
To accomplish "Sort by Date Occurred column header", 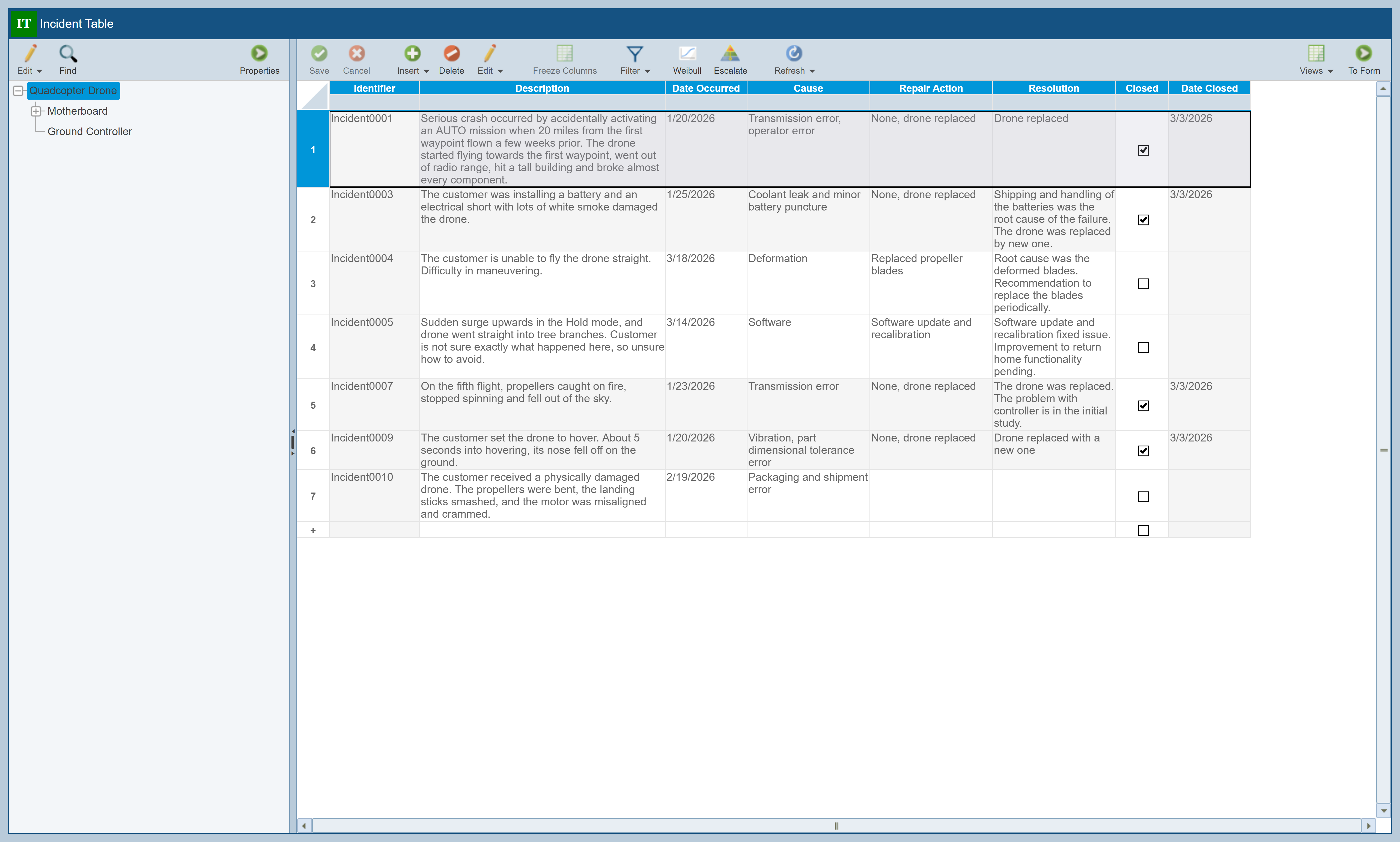I will click(x=705, y=88).
